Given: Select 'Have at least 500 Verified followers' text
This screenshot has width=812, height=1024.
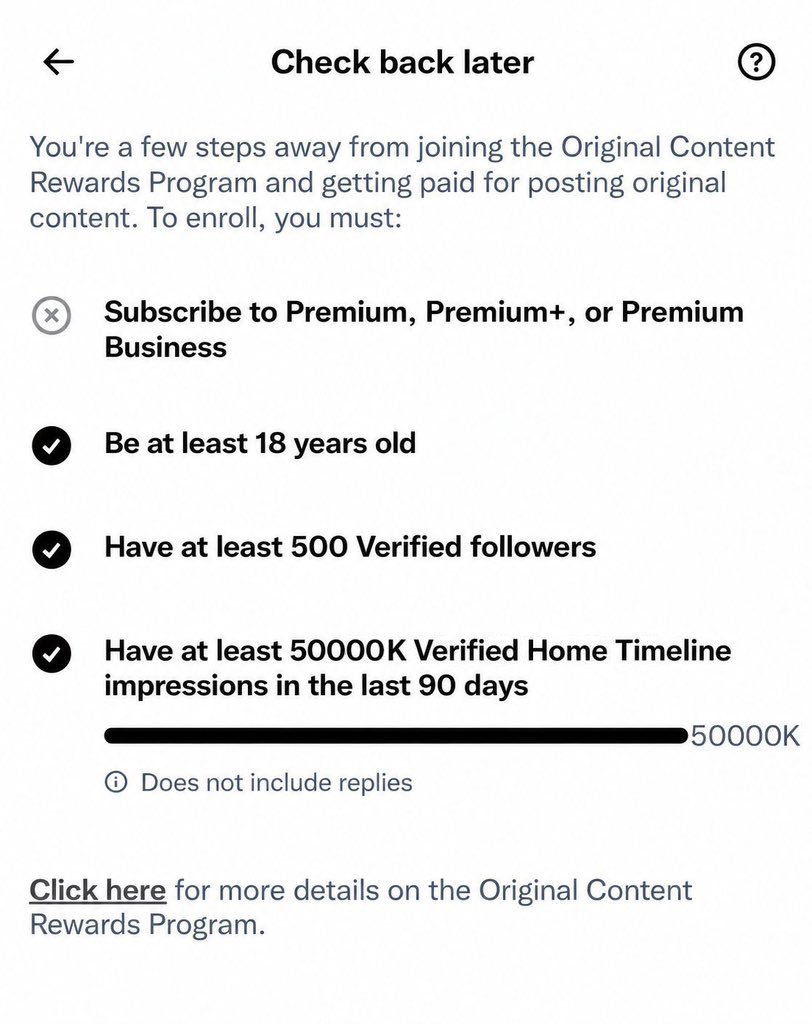Looking at the screenshot, I should point(350,547).
